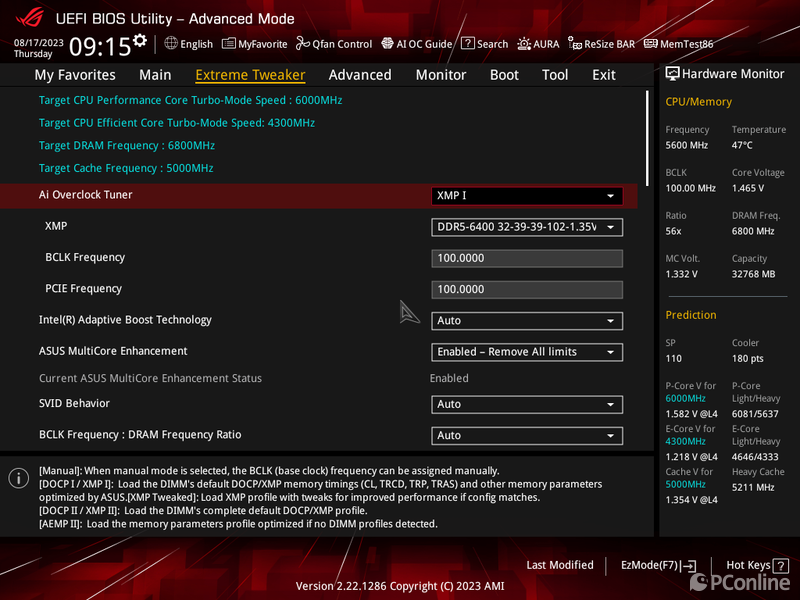
Task: Click the Hardware Monitor display icon
Action: pyautogui.click(x=672, y=74)
